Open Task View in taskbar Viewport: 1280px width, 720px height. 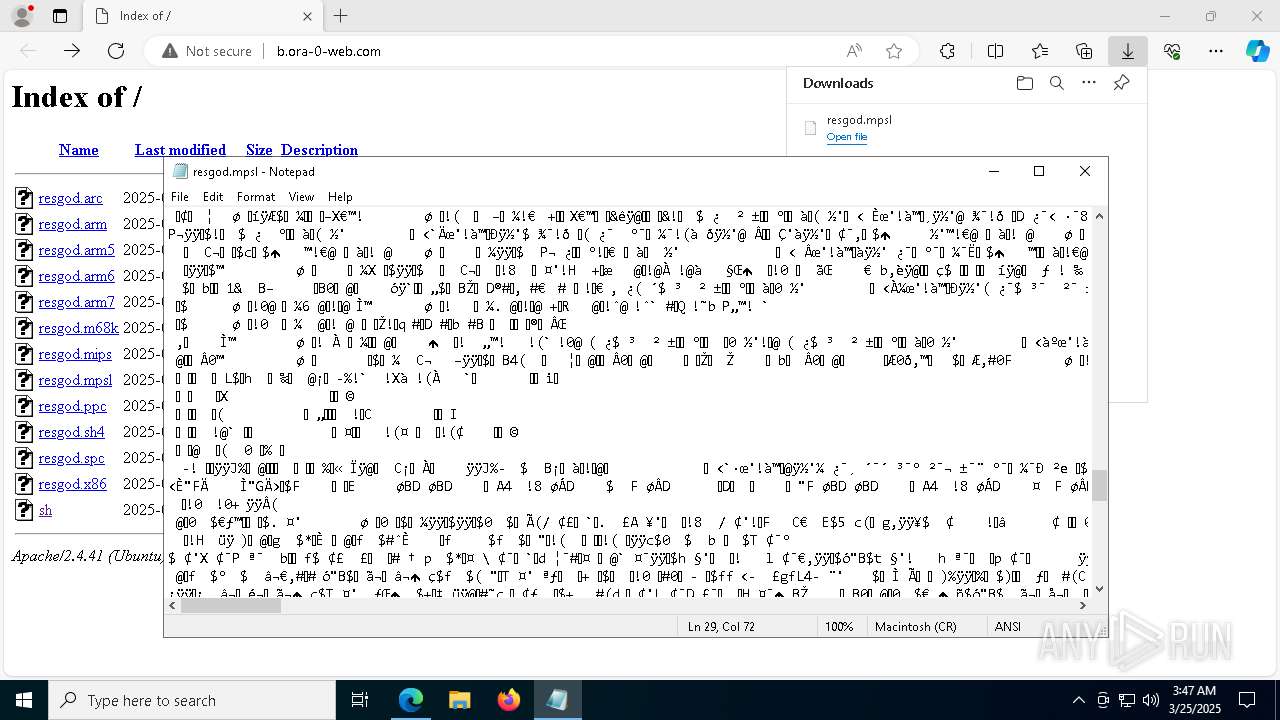click(x=360, y=700)
